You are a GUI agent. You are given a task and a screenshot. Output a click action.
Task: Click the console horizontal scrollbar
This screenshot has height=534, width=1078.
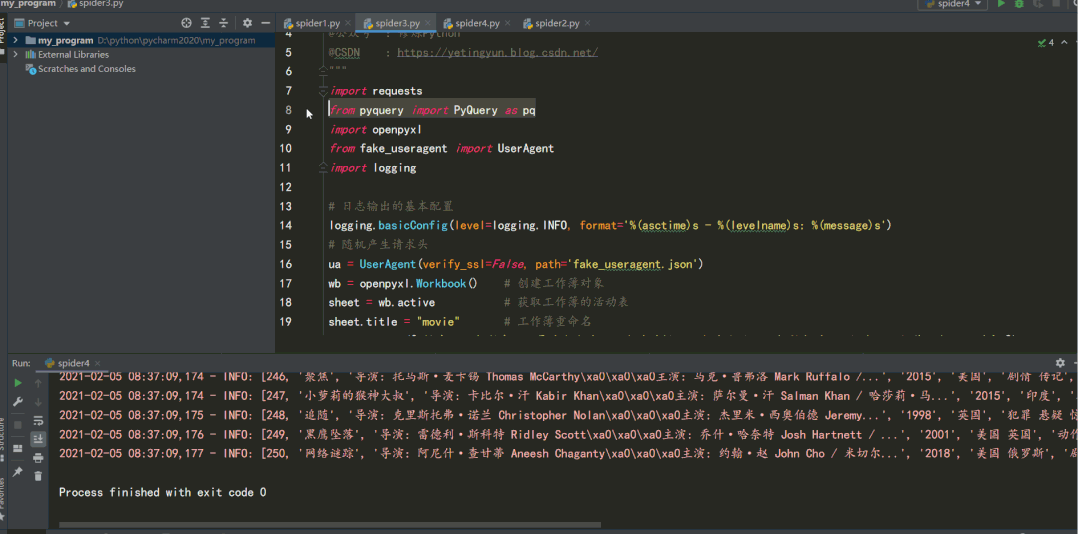pos(330,525)
